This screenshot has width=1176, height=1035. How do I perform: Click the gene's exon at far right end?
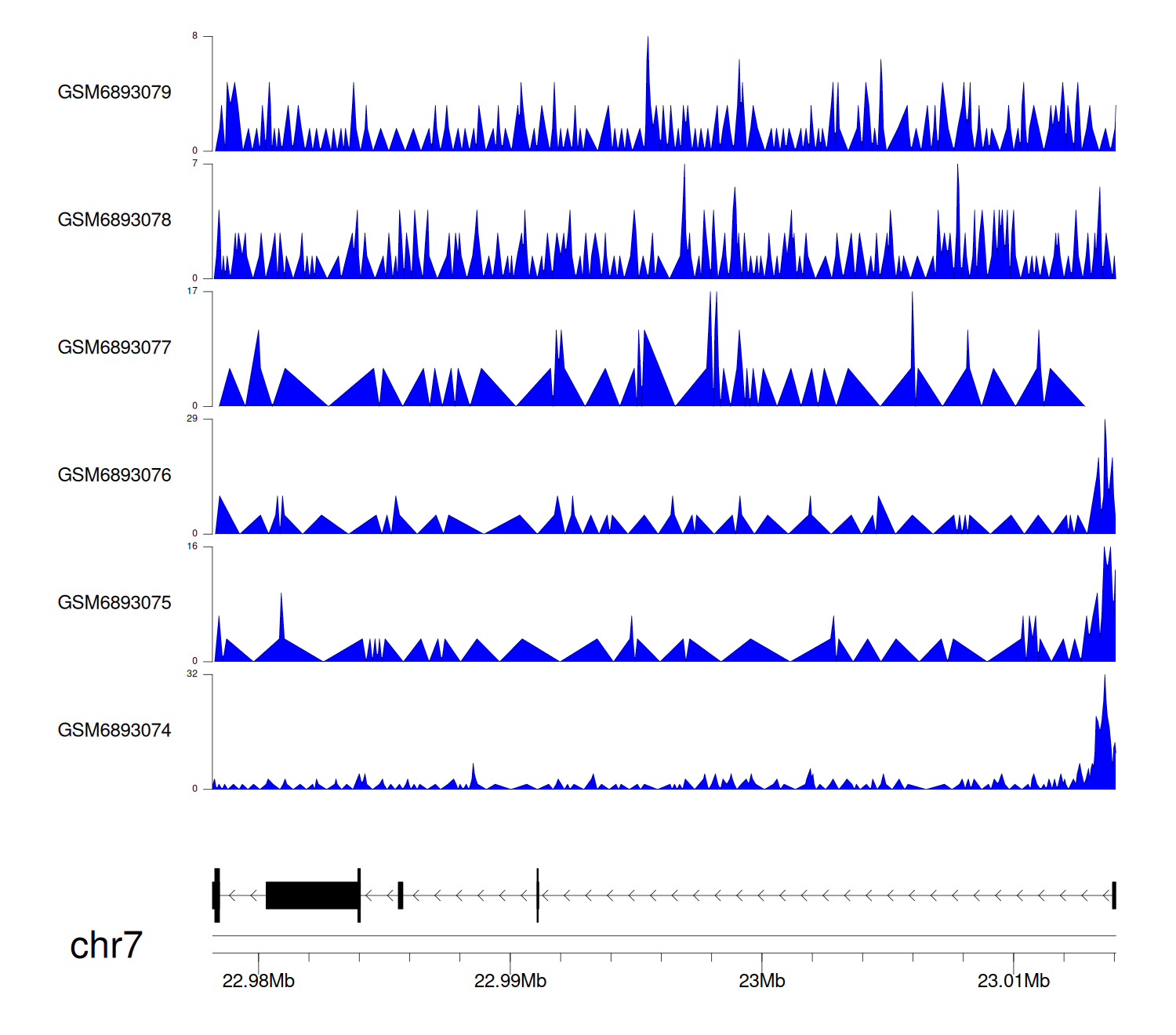(x=1113, y=895)
